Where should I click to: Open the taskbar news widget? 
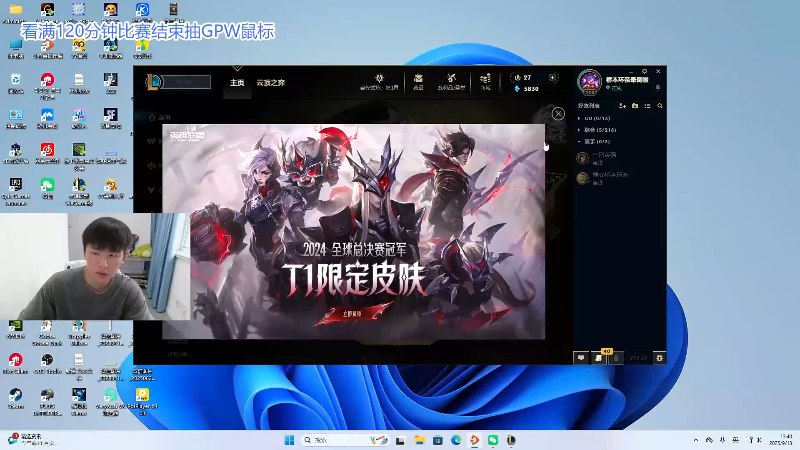pyautogui.click(x=32, y=440)
